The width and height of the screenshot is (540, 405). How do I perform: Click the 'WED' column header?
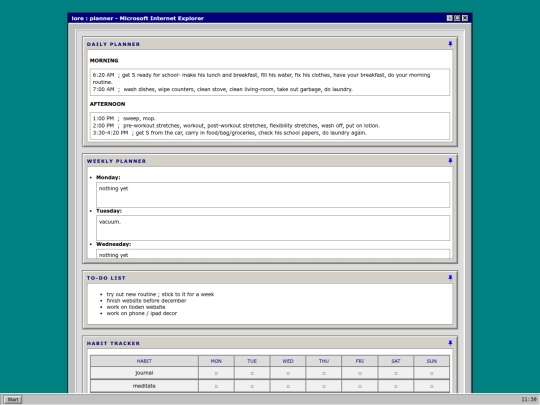[288, 361]
